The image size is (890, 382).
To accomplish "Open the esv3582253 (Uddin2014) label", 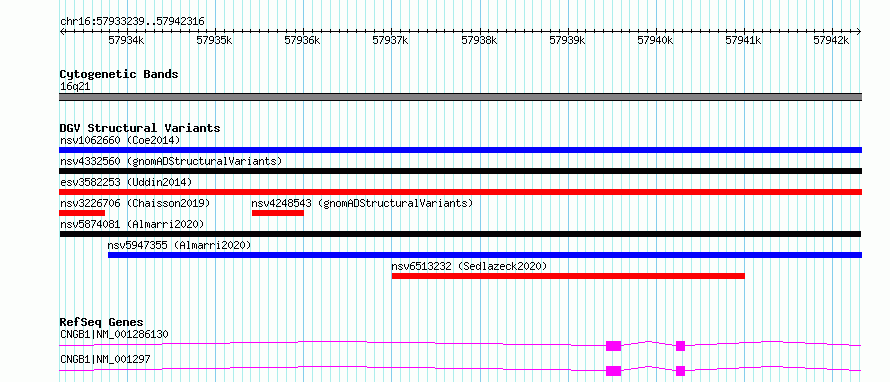I will 126,182.
